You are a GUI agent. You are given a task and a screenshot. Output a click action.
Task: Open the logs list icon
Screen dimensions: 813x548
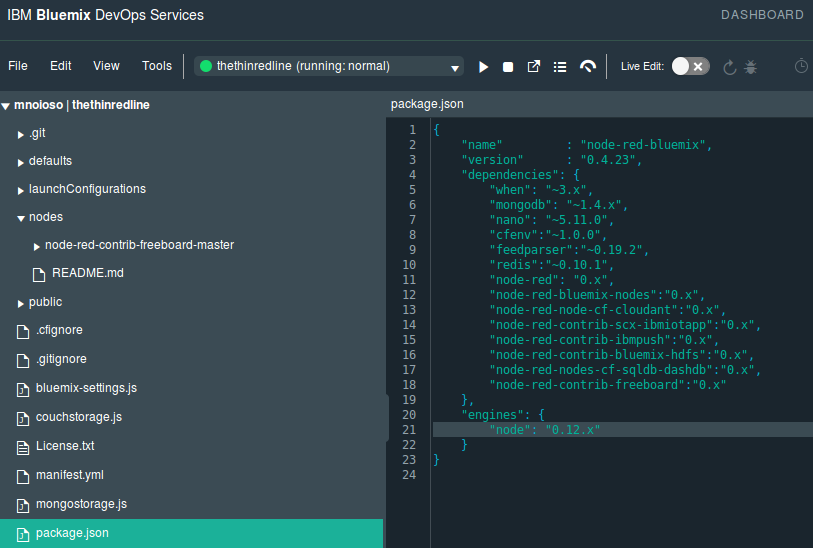[560, 67]
